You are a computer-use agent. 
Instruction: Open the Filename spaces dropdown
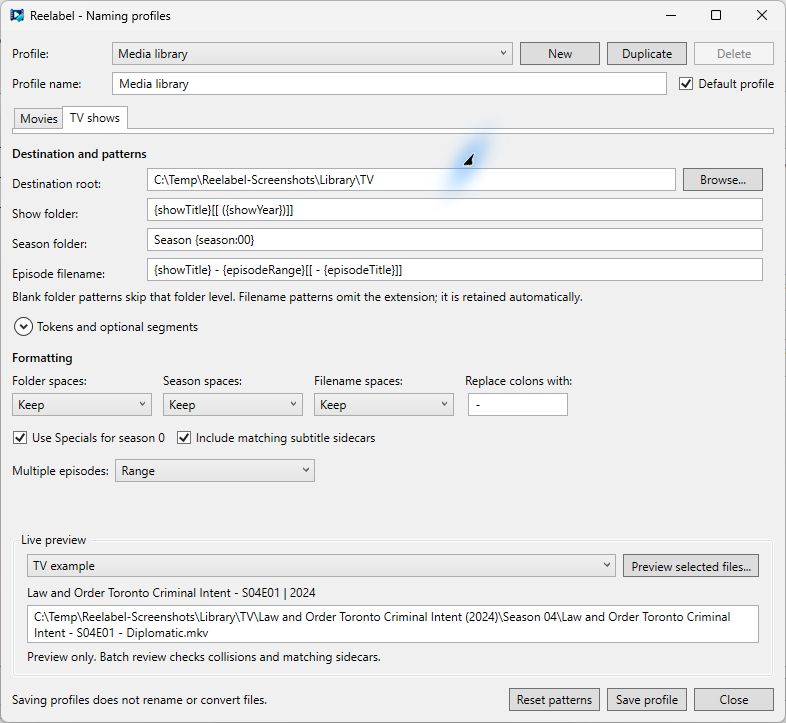coord(384,405)
